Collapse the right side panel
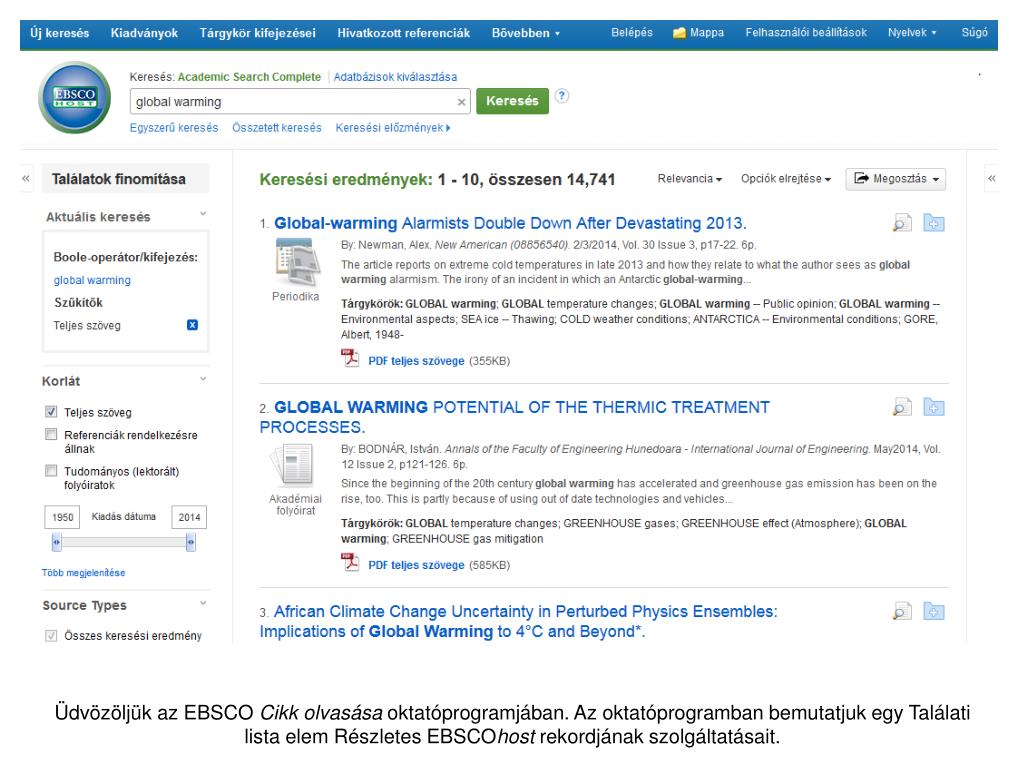The height and width of the screenshot is (768, 1024). [991, 178]
